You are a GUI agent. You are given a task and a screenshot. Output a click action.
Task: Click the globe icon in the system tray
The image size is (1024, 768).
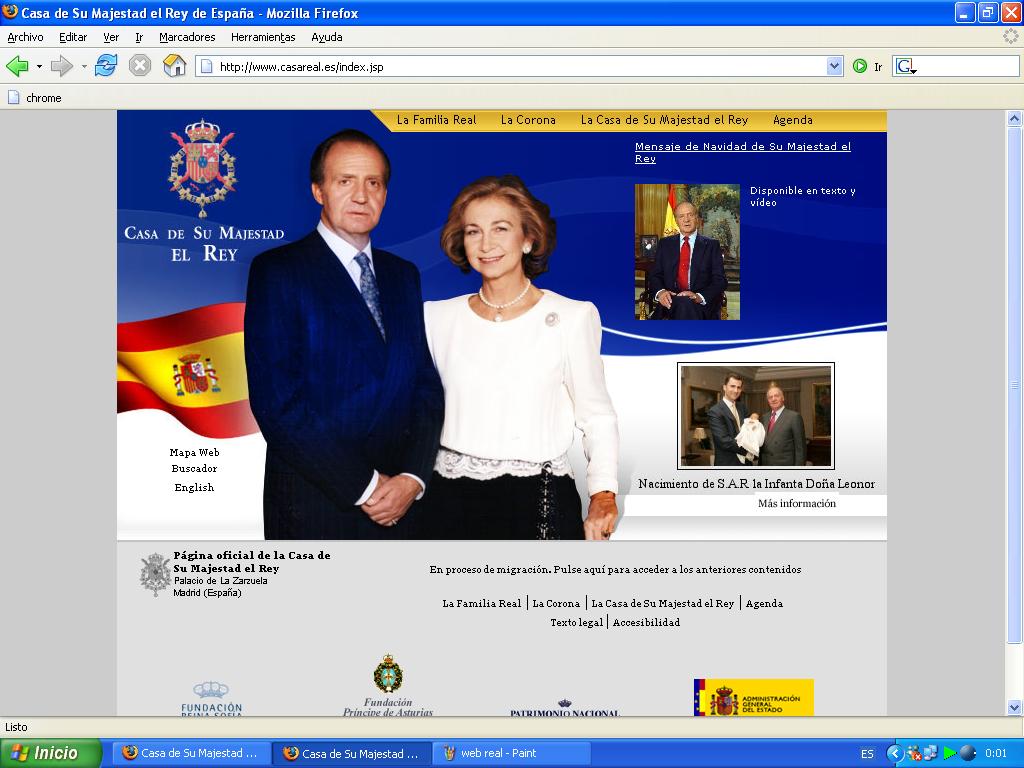[968, 754]
